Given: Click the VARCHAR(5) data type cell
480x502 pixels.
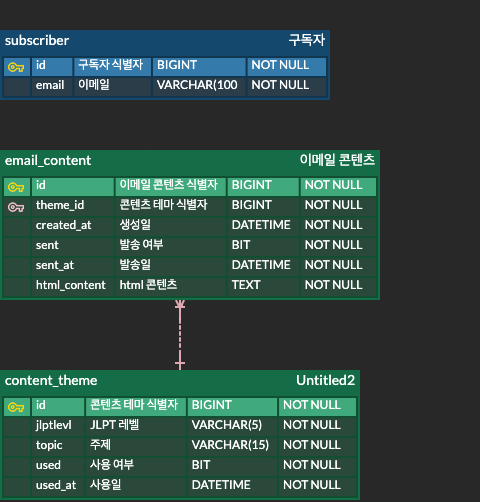Looking at the screenshot, I should coord(232,427).
